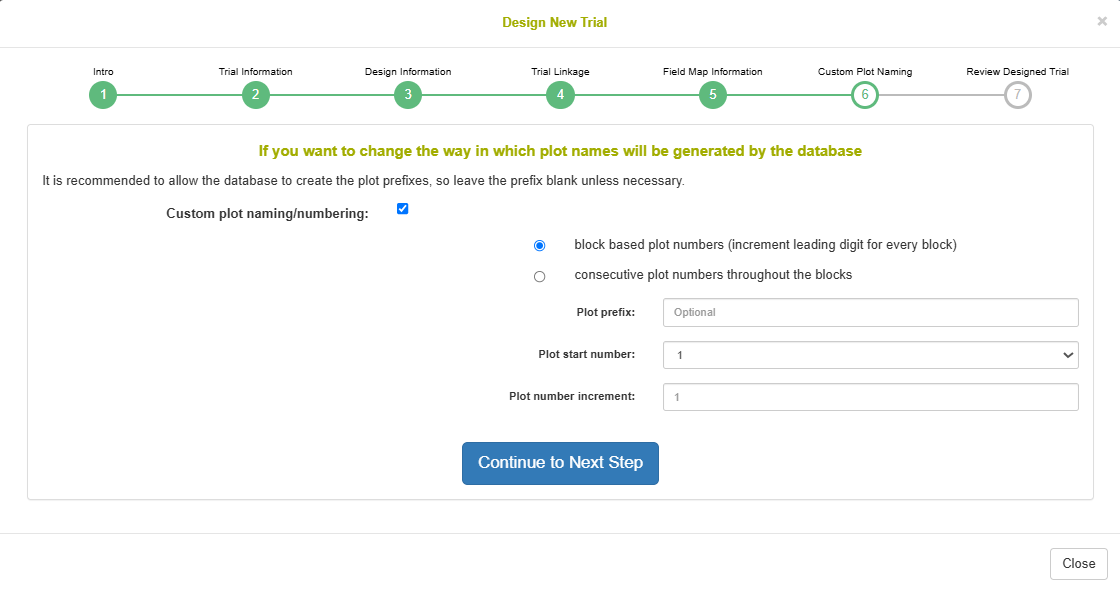
Task: Focus the Plot number increment field
Action: point(871,397)
